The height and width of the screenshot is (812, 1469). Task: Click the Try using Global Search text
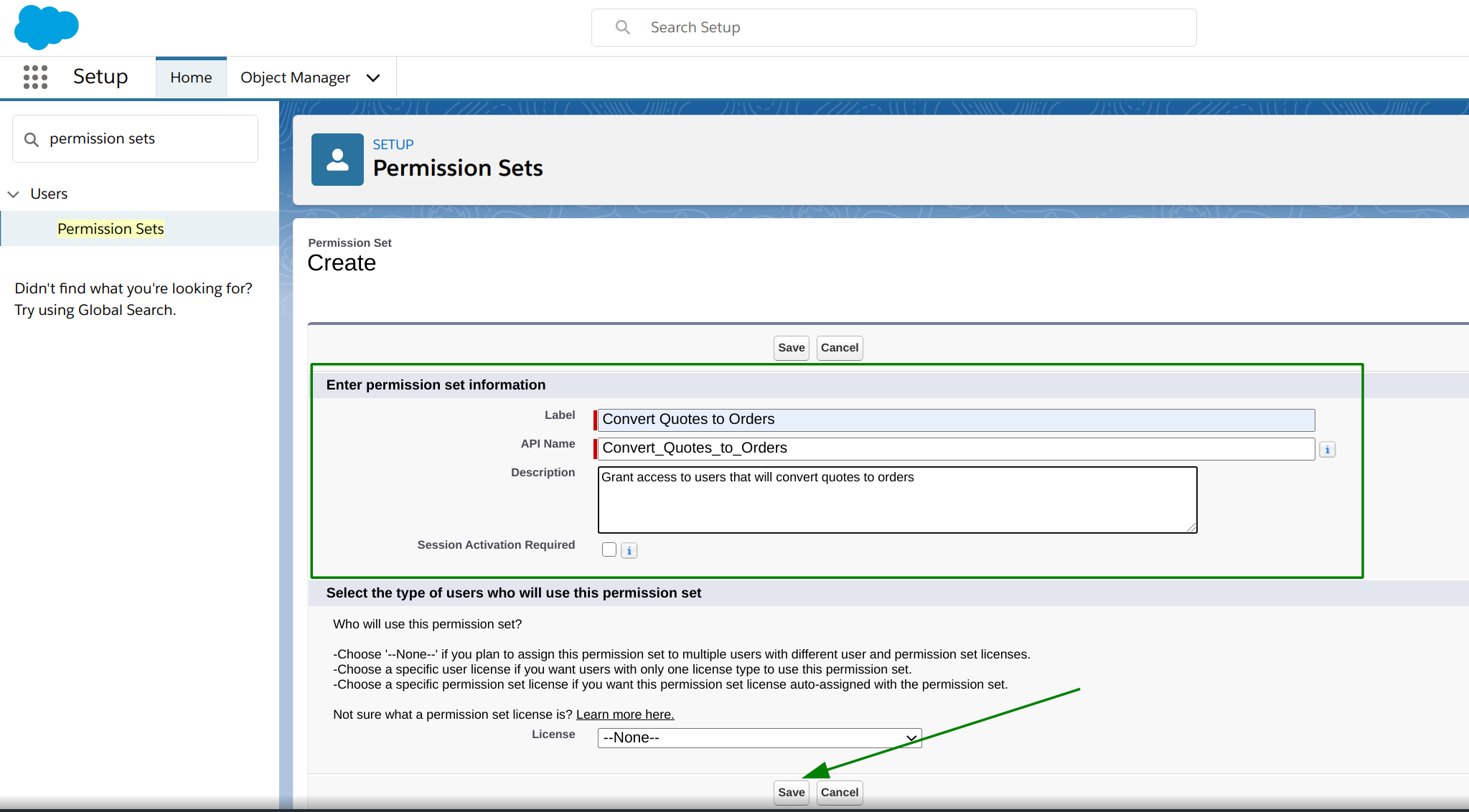95,310
